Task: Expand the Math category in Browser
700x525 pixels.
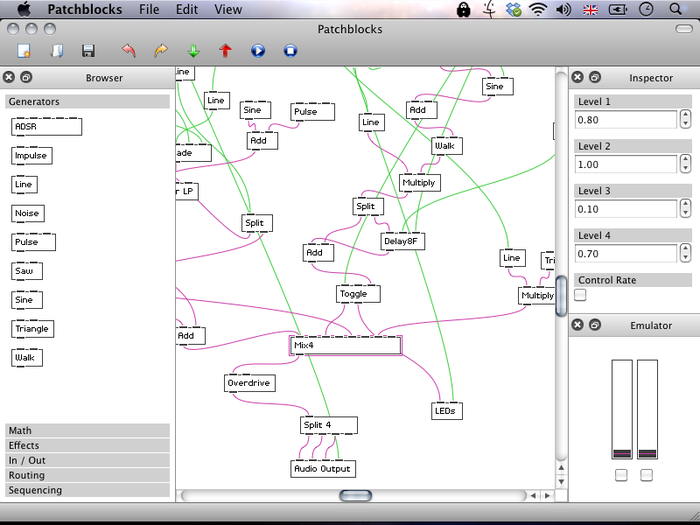Action: point(87,431)
